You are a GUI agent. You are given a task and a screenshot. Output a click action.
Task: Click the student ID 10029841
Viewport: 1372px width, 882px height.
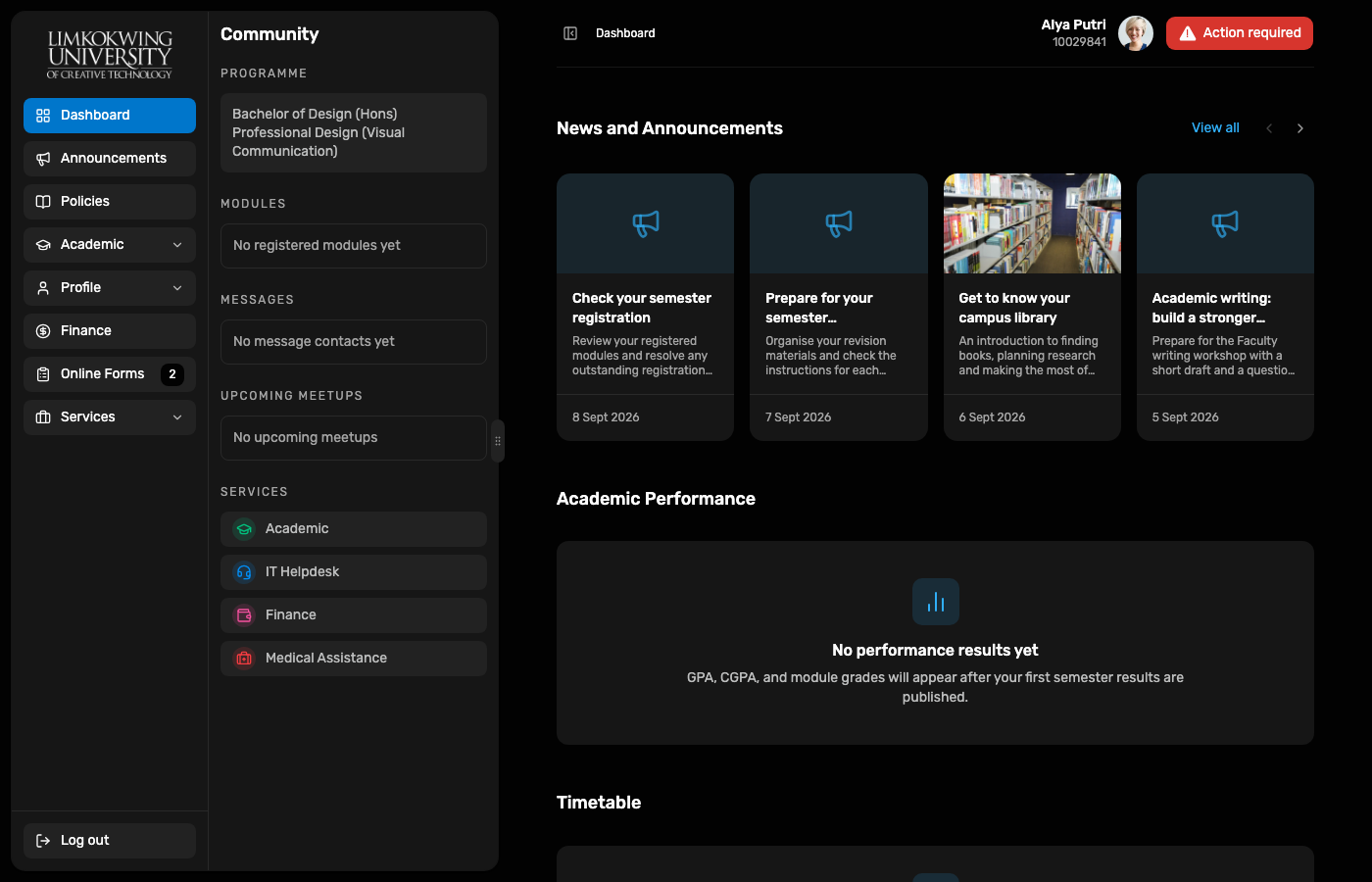[1079, 42]
